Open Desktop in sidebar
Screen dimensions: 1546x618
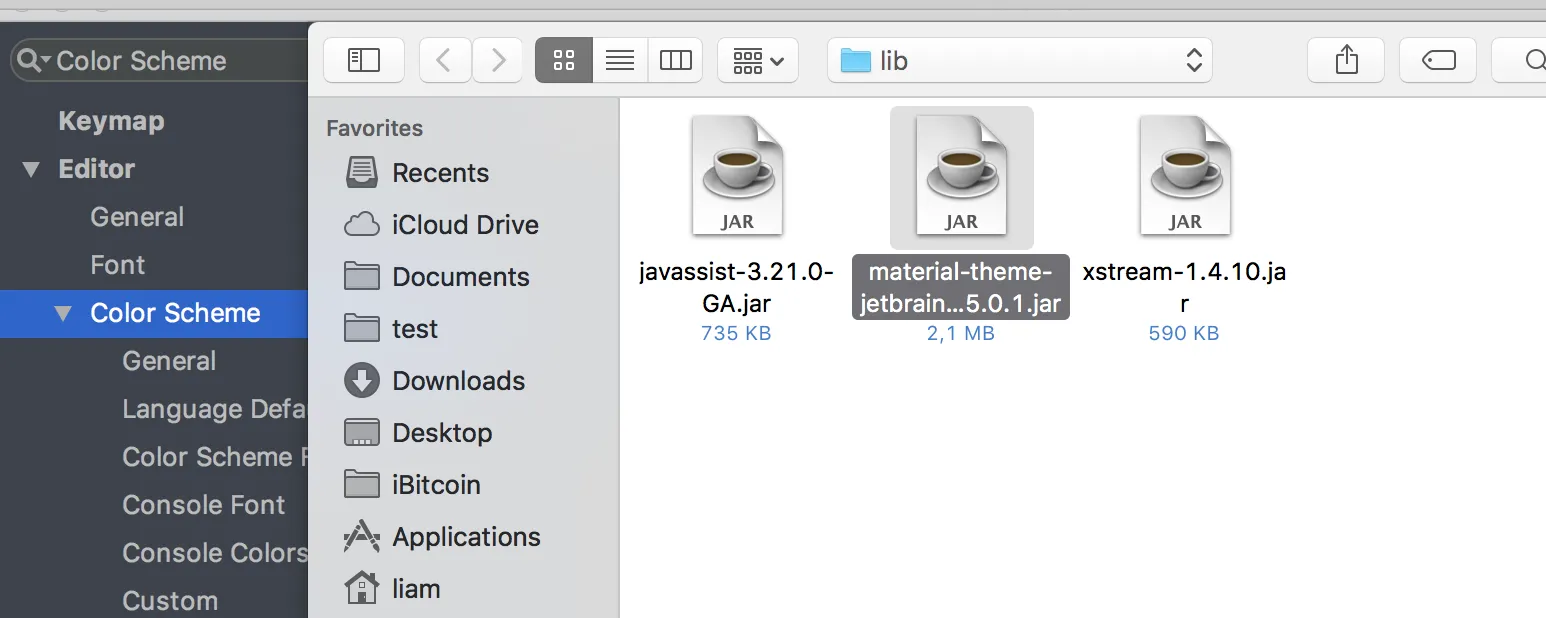click(x=418, y=433)
